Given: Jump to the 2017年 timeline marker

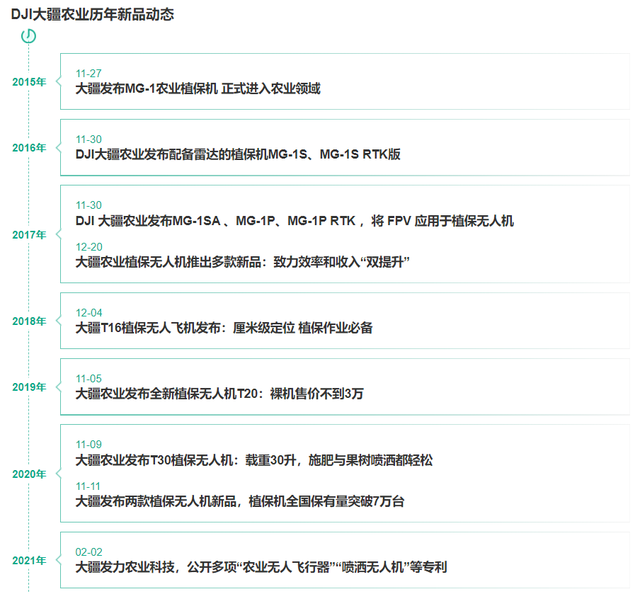Looking at the screenshot, I should pos(29,235).
